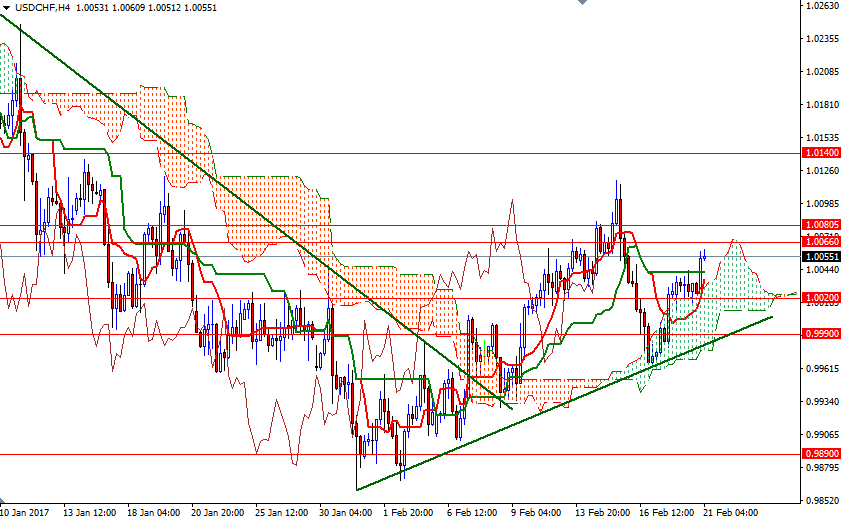Click the 1.00440 price axis value
This screenshot has height=520, width=841.
(822, 270)
